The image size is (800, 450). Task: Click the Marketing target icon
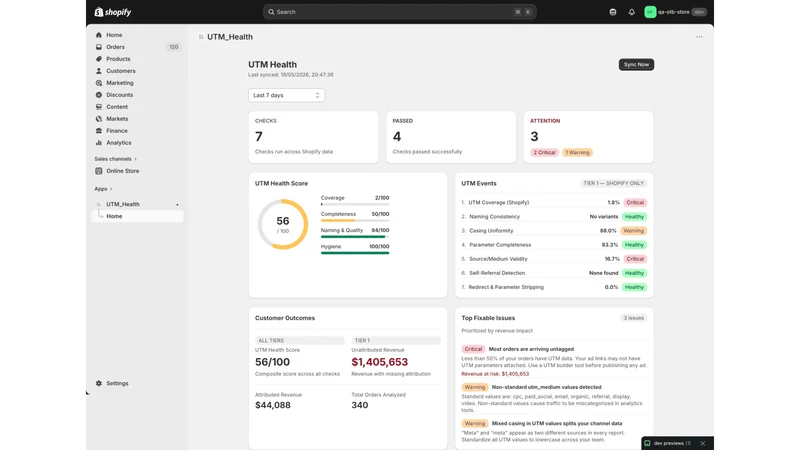tap(99, 83)
